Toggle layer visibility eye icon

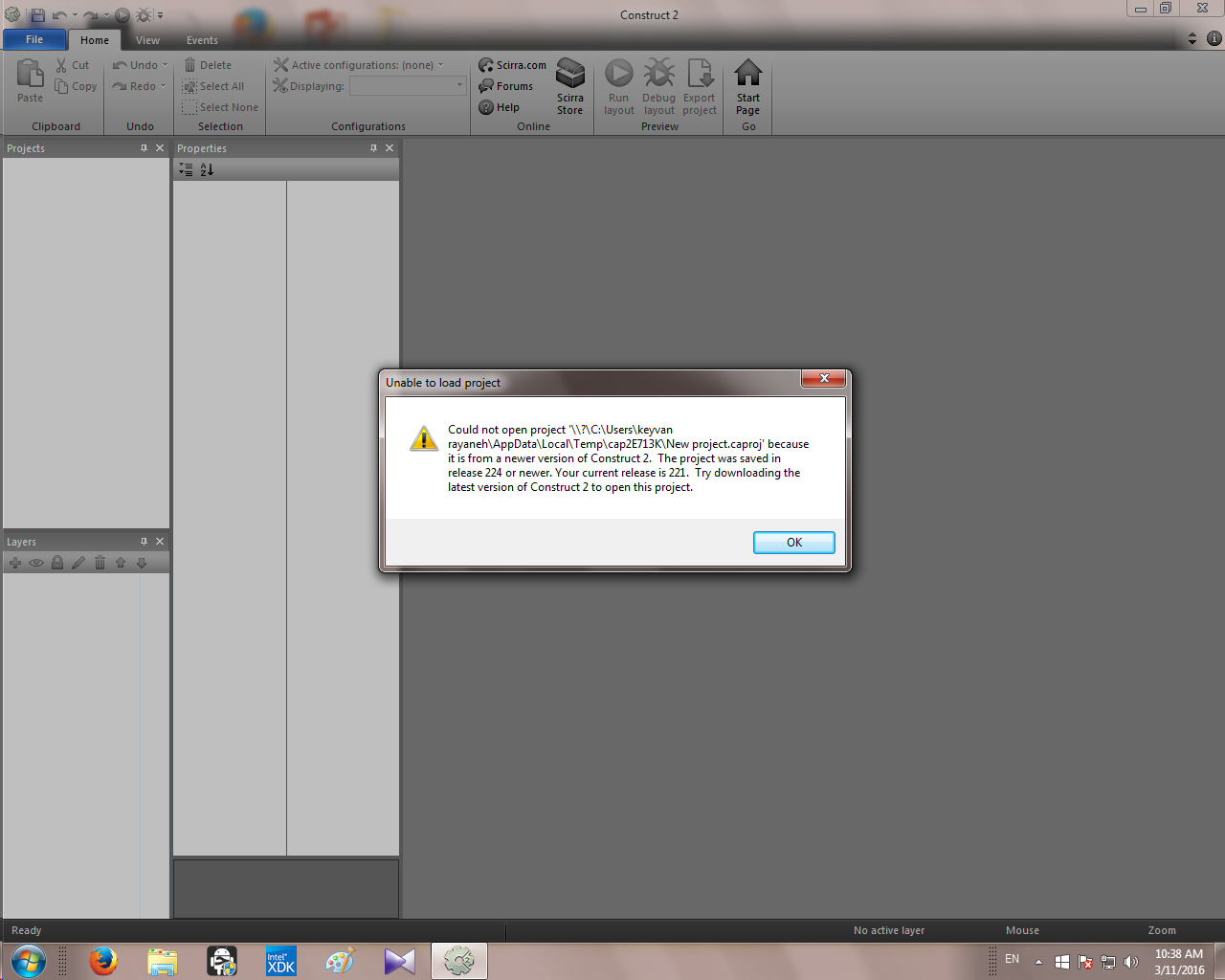coord(36,563)
